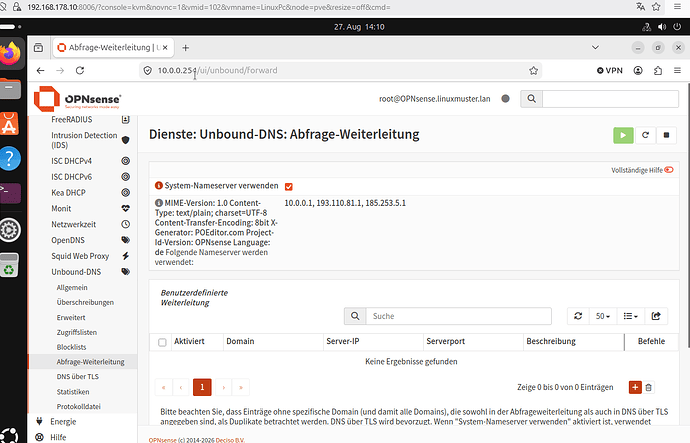Open the Firefox extensions icon
The width and height of the screenshot is (690, 443).
point(658,70)
